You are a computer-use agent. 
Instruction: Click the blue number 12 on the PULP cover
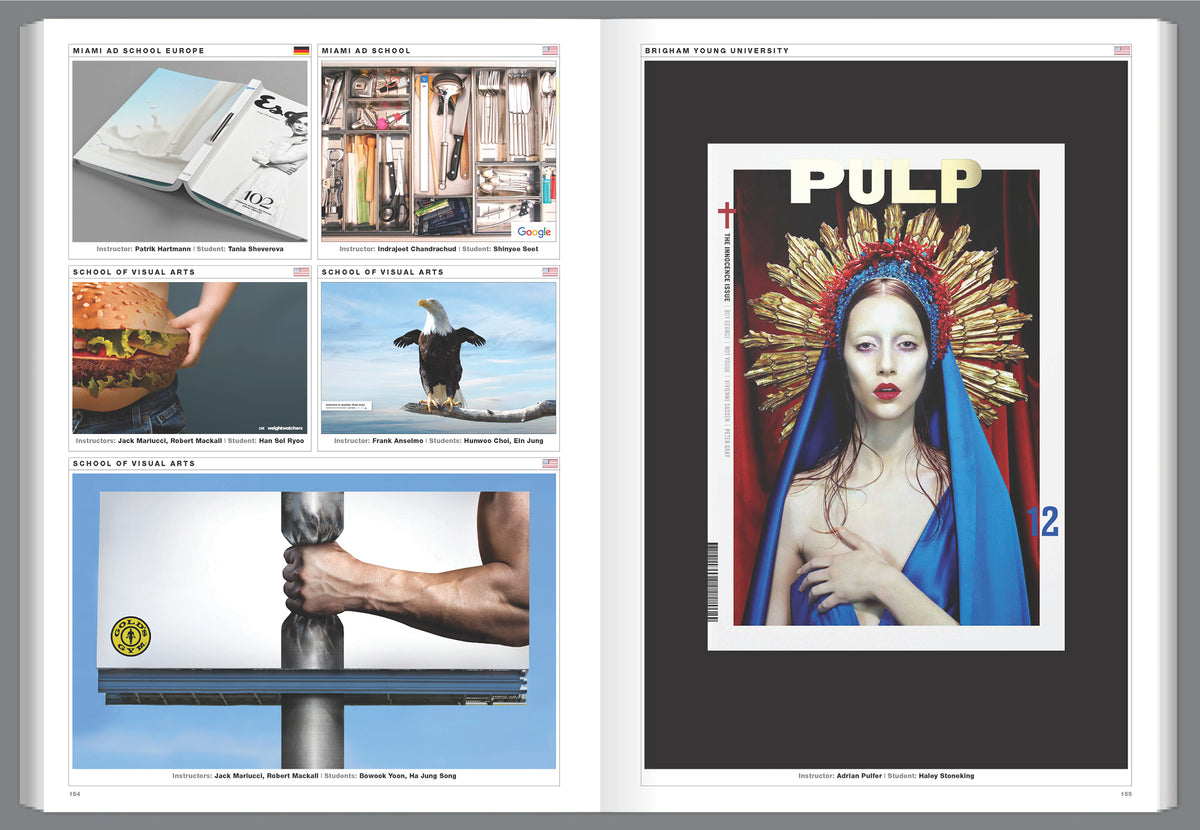click(x=1041, y=522)
